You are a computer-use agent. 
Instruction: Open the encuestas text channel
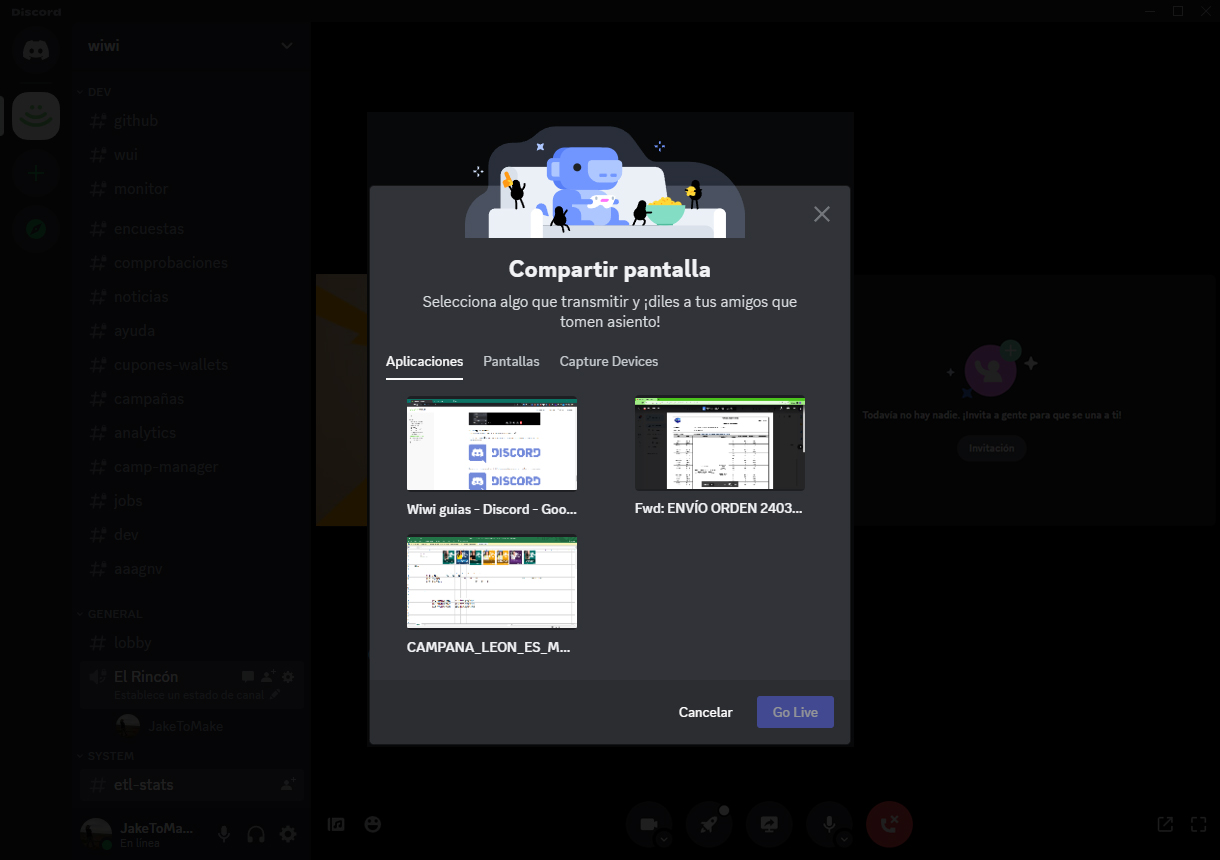tap(190, 229)
